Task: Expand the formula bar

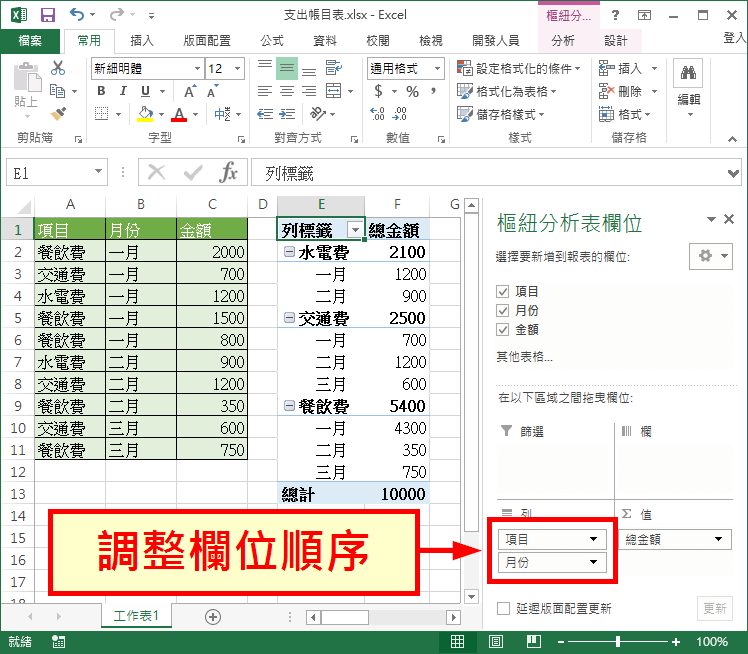Action: (733, 173)
